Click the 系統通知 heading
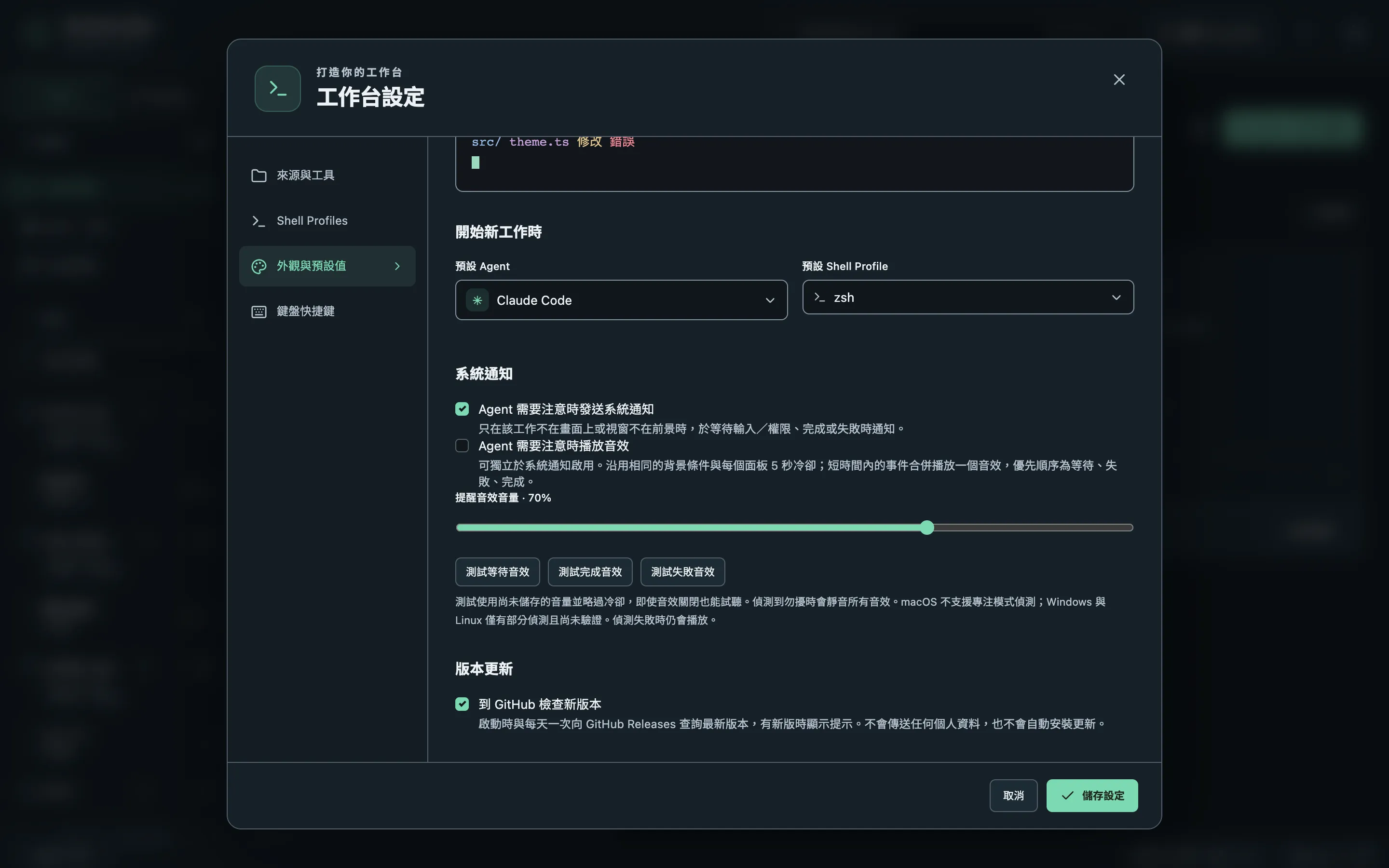The image size is (1389, 868). [484, 374]
